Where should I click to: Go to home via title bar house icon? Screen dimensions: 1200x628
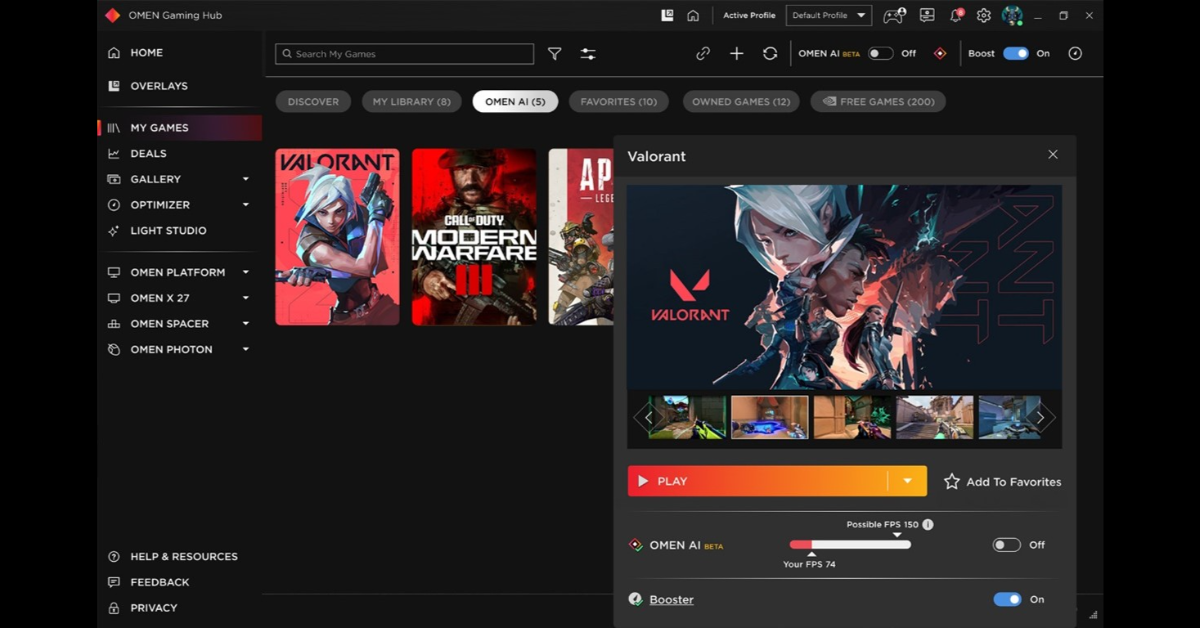(x=693, y=16)
